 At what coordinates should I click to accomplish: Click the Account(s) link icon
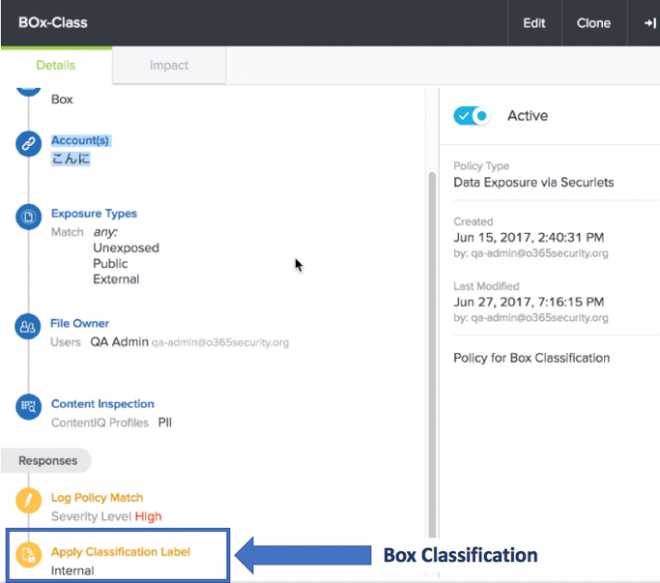click(28, 144)
